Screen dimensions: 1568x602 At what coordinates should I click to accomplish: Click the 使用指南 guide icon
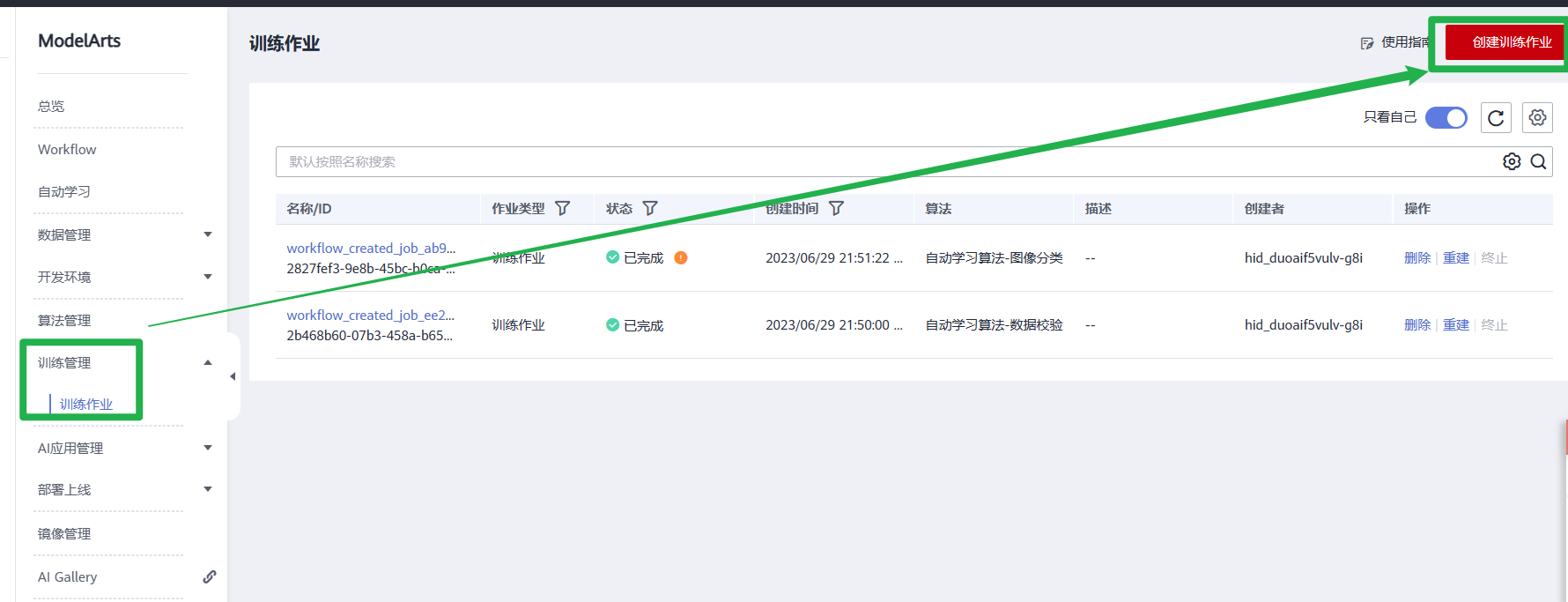click(x=1367, y=42)
